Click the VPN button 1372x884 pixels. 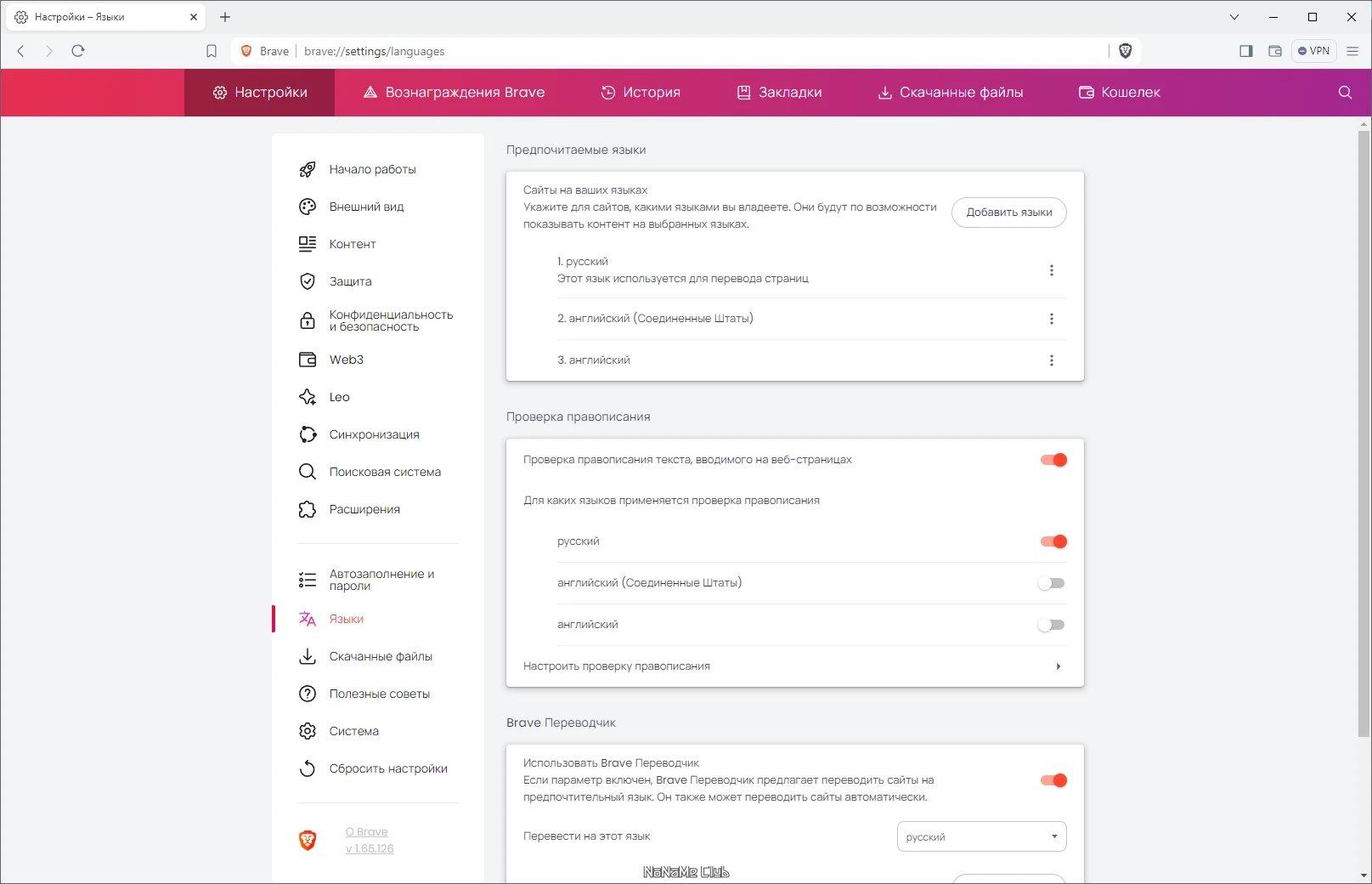[x=1313, y=51]
